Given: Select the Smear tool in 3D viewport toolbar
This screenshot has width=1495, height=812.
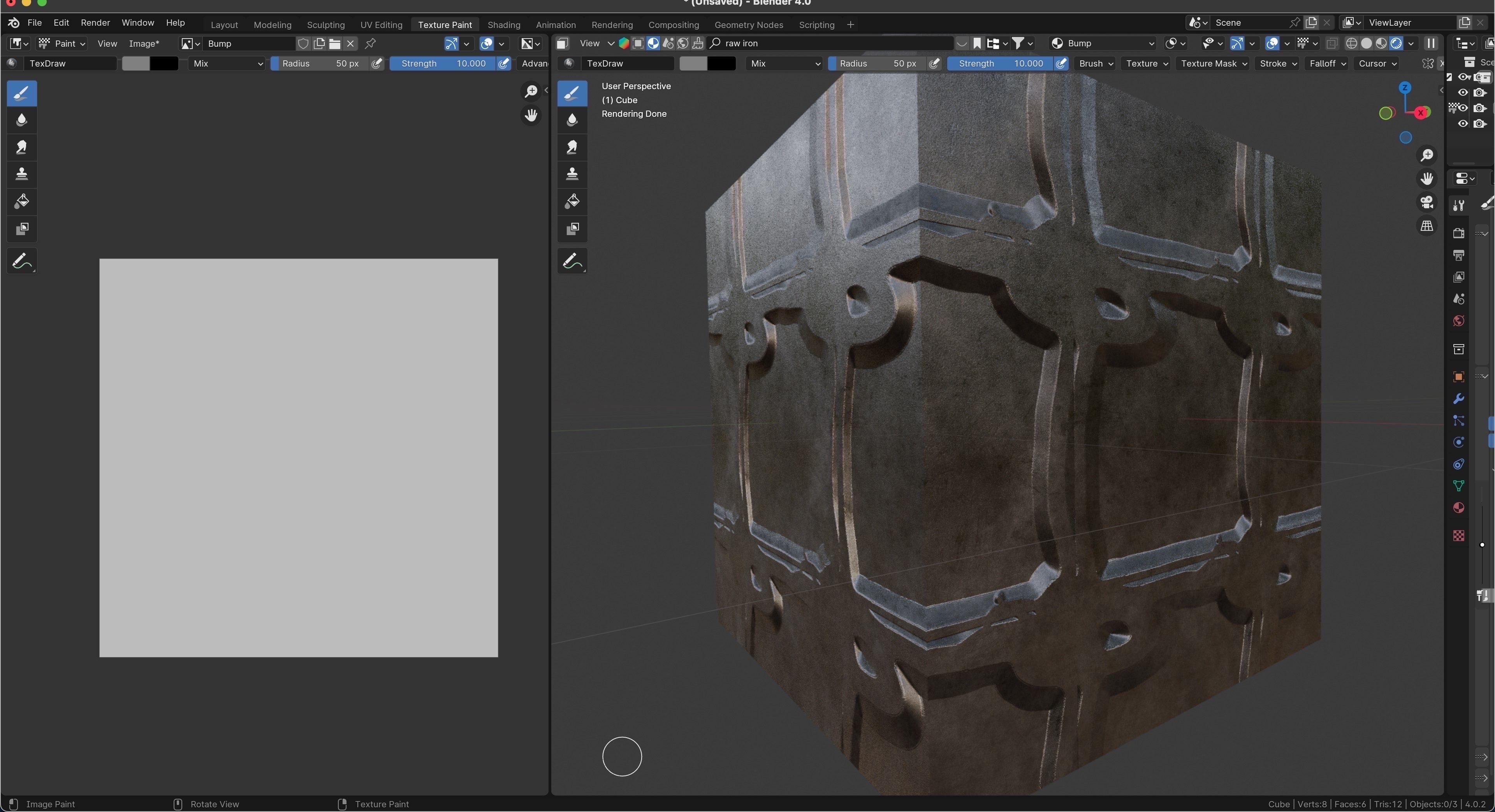Looking at the screenshot, I should (572, 147).
